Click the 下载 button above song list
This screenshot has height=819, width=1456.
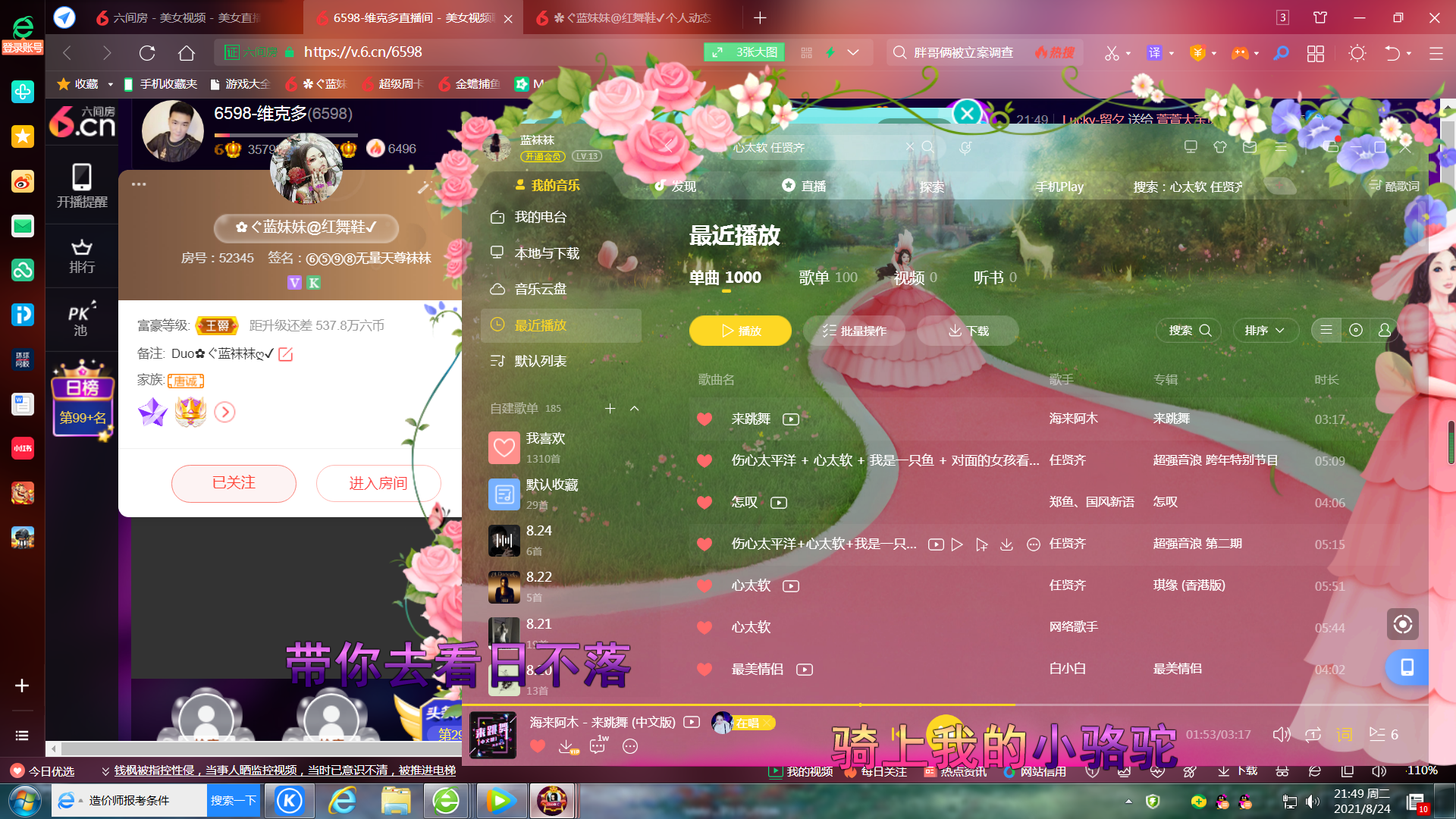coord(968,331)
